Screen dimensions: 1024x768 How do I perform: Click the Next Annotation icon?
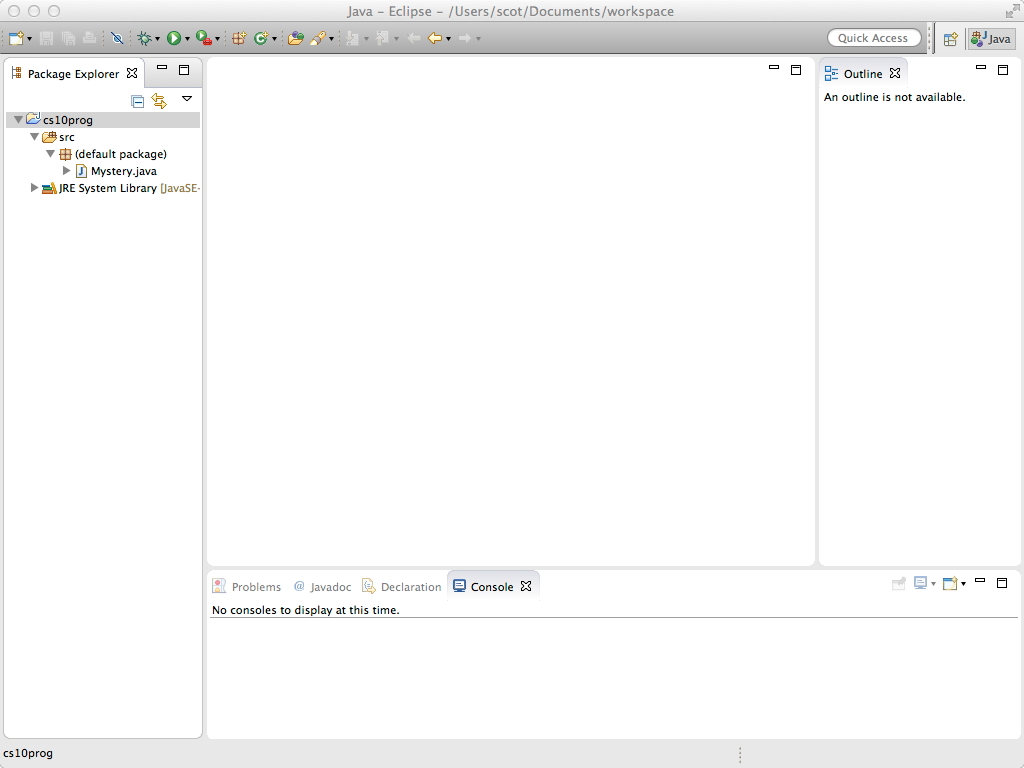tap(353, 39)
